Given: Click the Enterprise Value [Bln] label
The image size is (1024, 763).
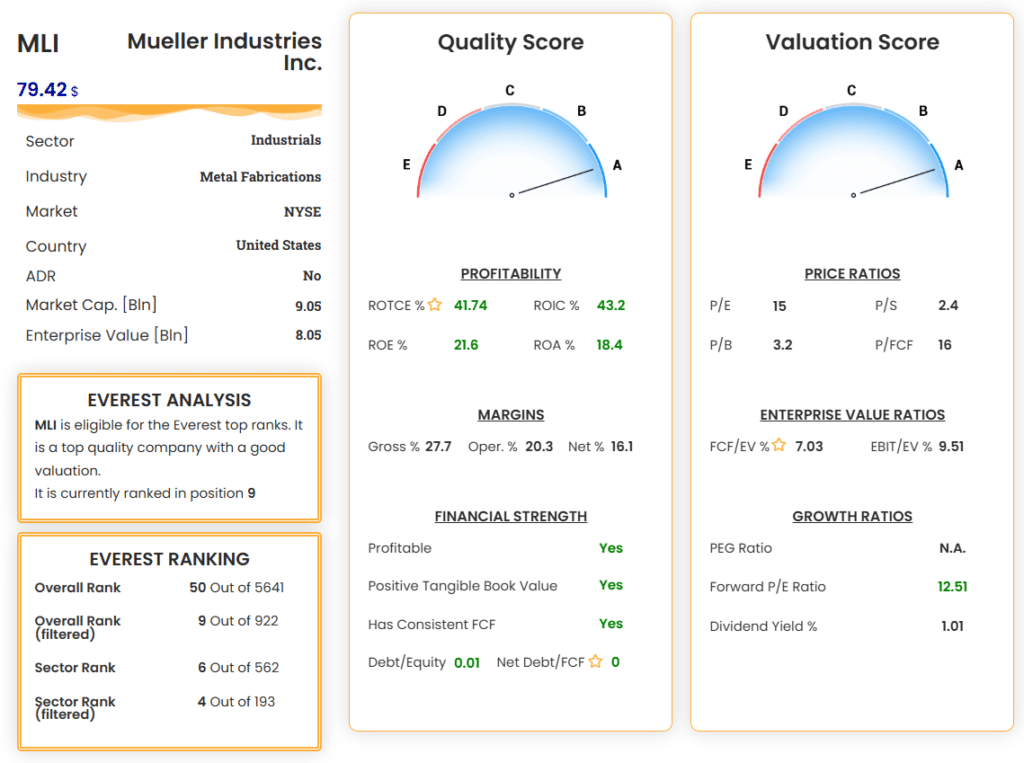Looking at the screenshot, I should click(x=107, y=335).
